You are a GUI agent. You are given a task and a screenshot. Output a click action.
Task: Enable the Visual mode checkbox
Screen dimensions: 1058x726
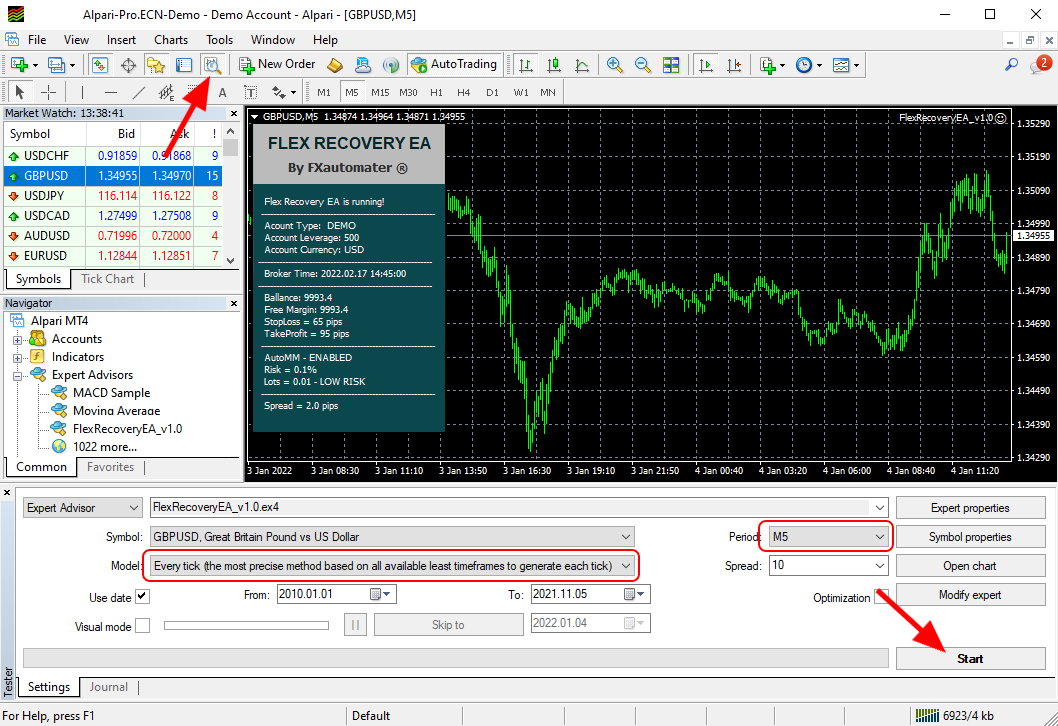(x=142, y=625)
